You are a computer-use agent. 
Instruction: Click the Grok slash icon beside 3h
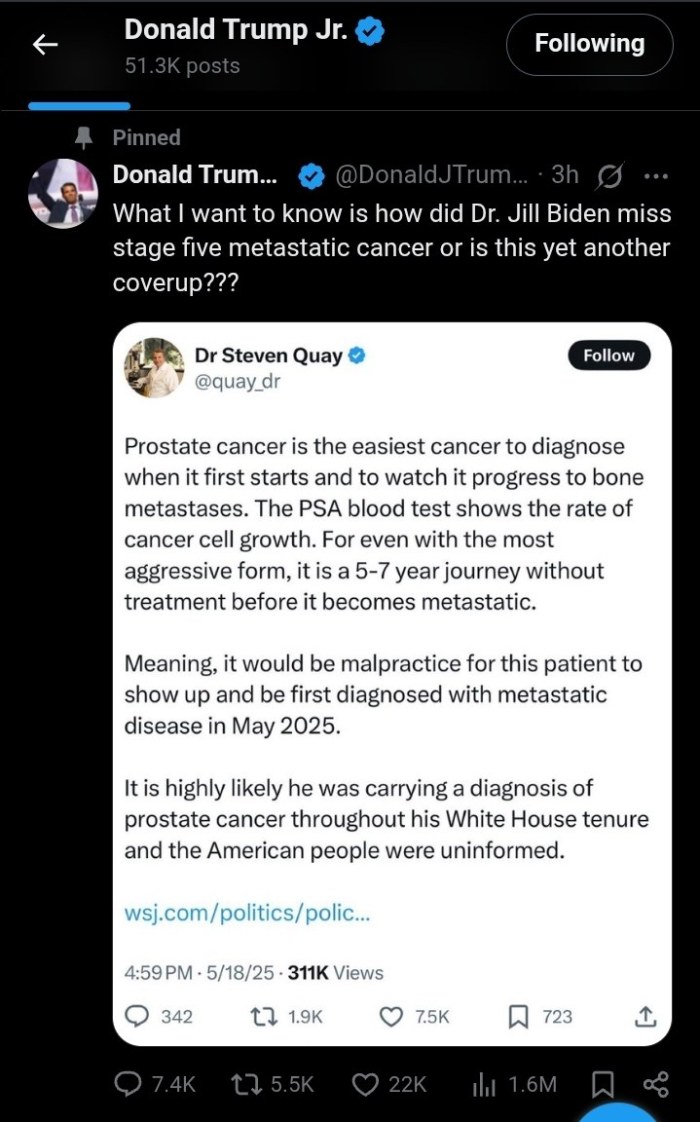tap(609, 176)
